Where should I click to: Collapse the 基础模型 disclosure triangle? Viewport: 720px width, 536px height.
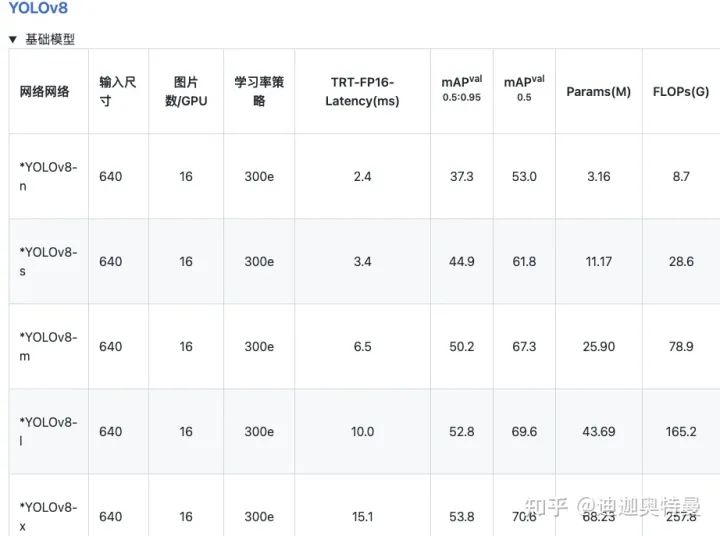13,39
